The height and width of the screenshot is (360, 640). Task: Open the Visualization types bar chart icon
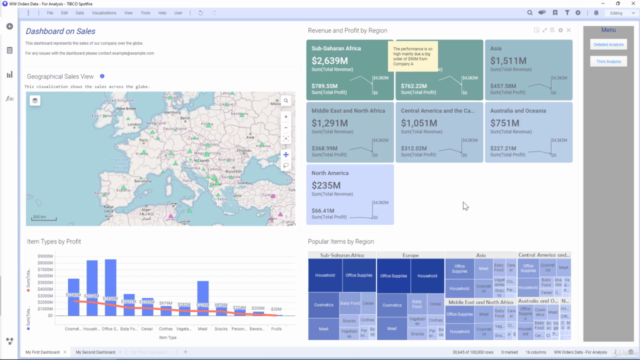9,74
